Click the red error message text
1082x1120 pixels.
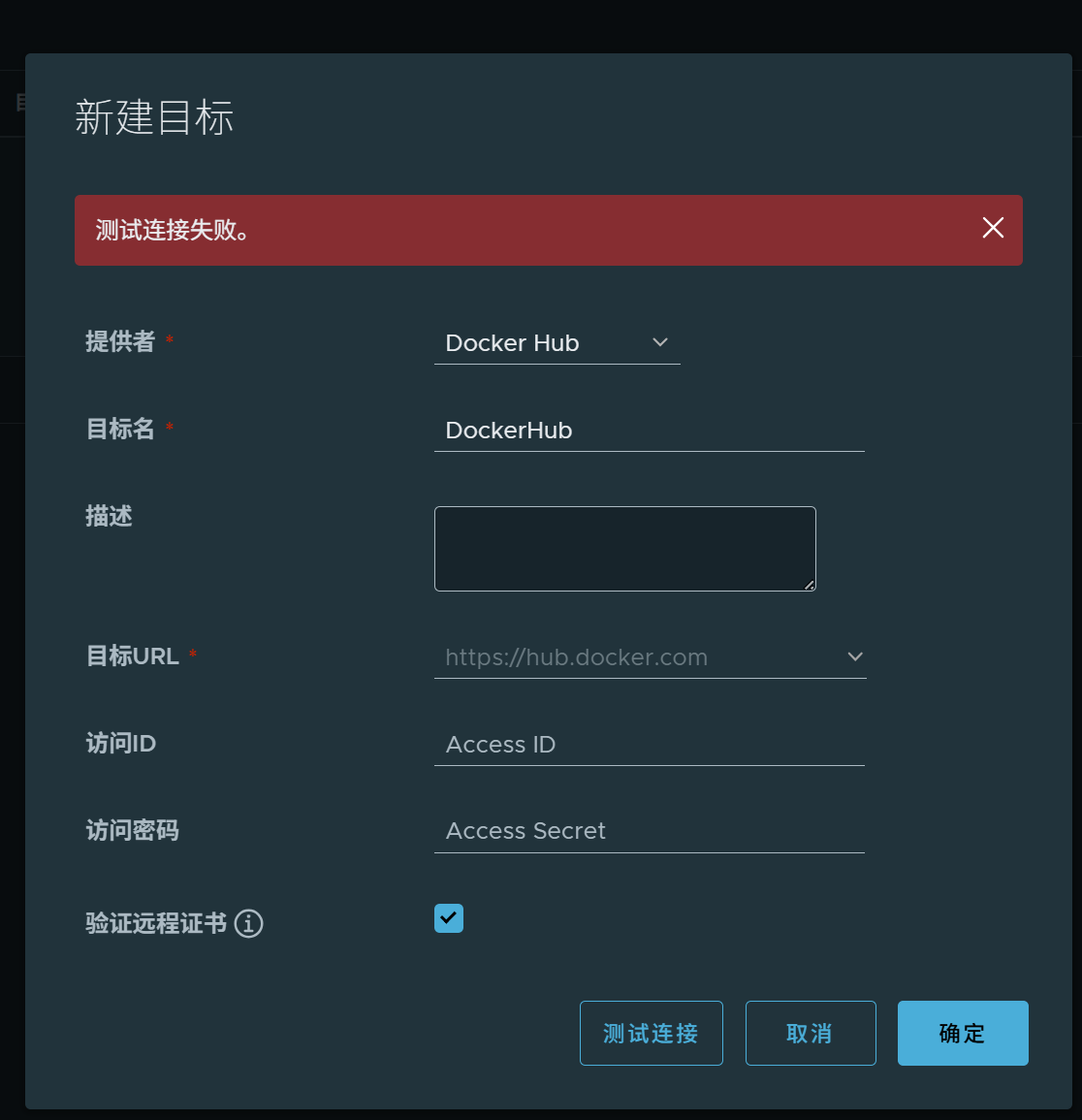point(173,231)
